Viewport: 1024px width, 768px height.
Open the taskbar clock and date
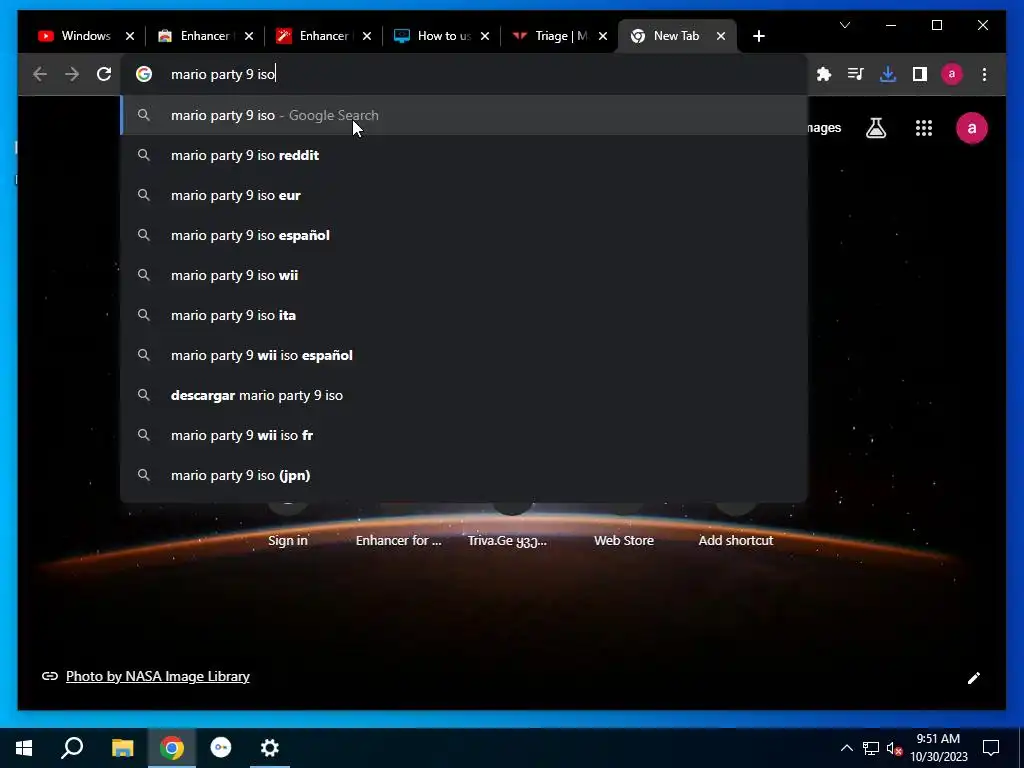tap(938, 748)
